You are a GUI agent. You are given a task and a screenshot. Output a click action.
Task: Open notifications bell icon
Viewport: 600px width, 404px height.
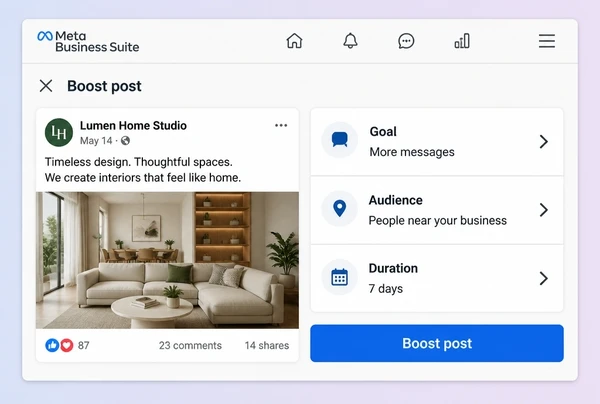(350, 41)
